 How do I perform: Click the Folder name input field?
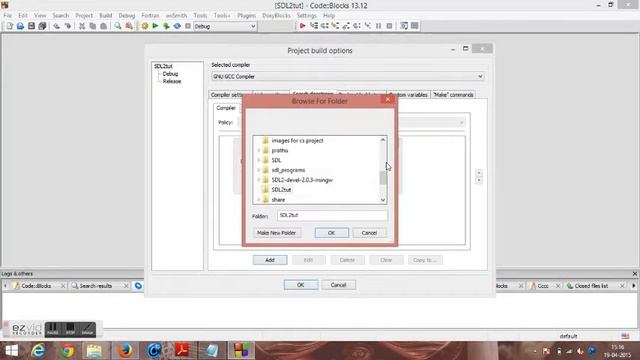(x=332, y=216)
